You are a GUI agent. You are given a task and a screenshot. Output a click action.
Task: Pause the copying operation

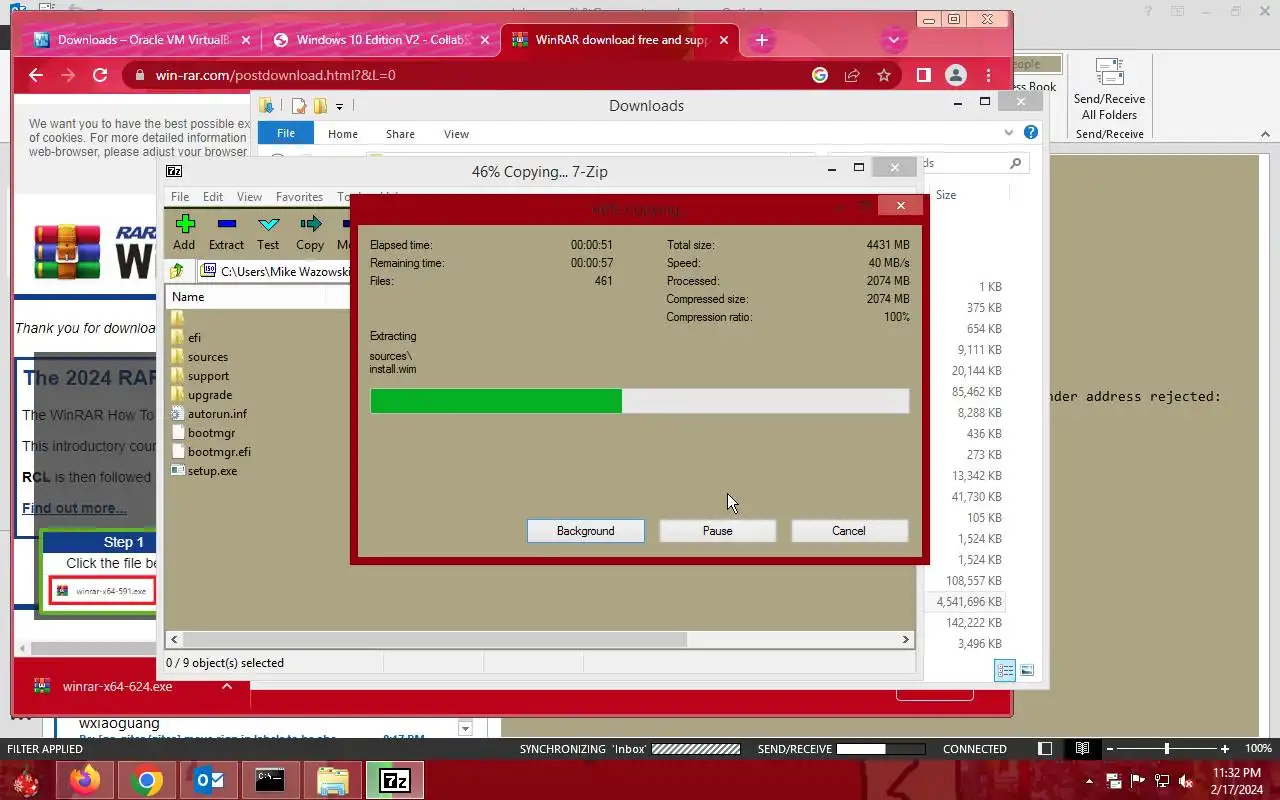717,531
